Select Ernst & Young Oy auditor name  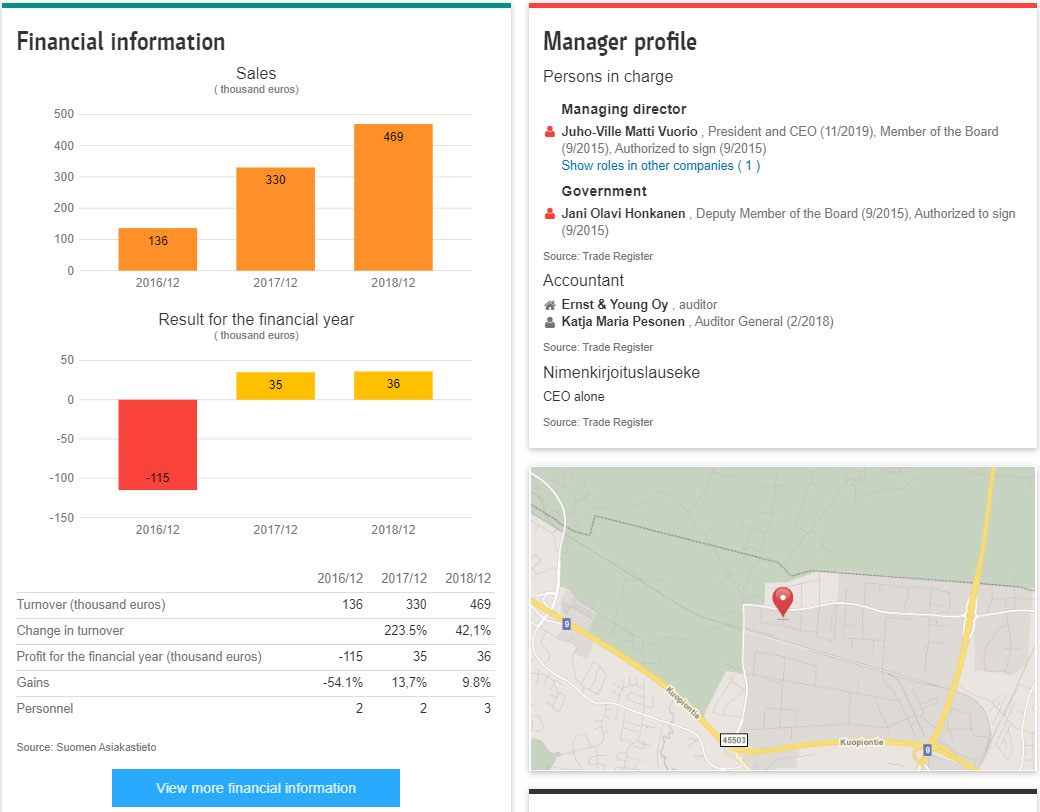[x=614, y=305]
